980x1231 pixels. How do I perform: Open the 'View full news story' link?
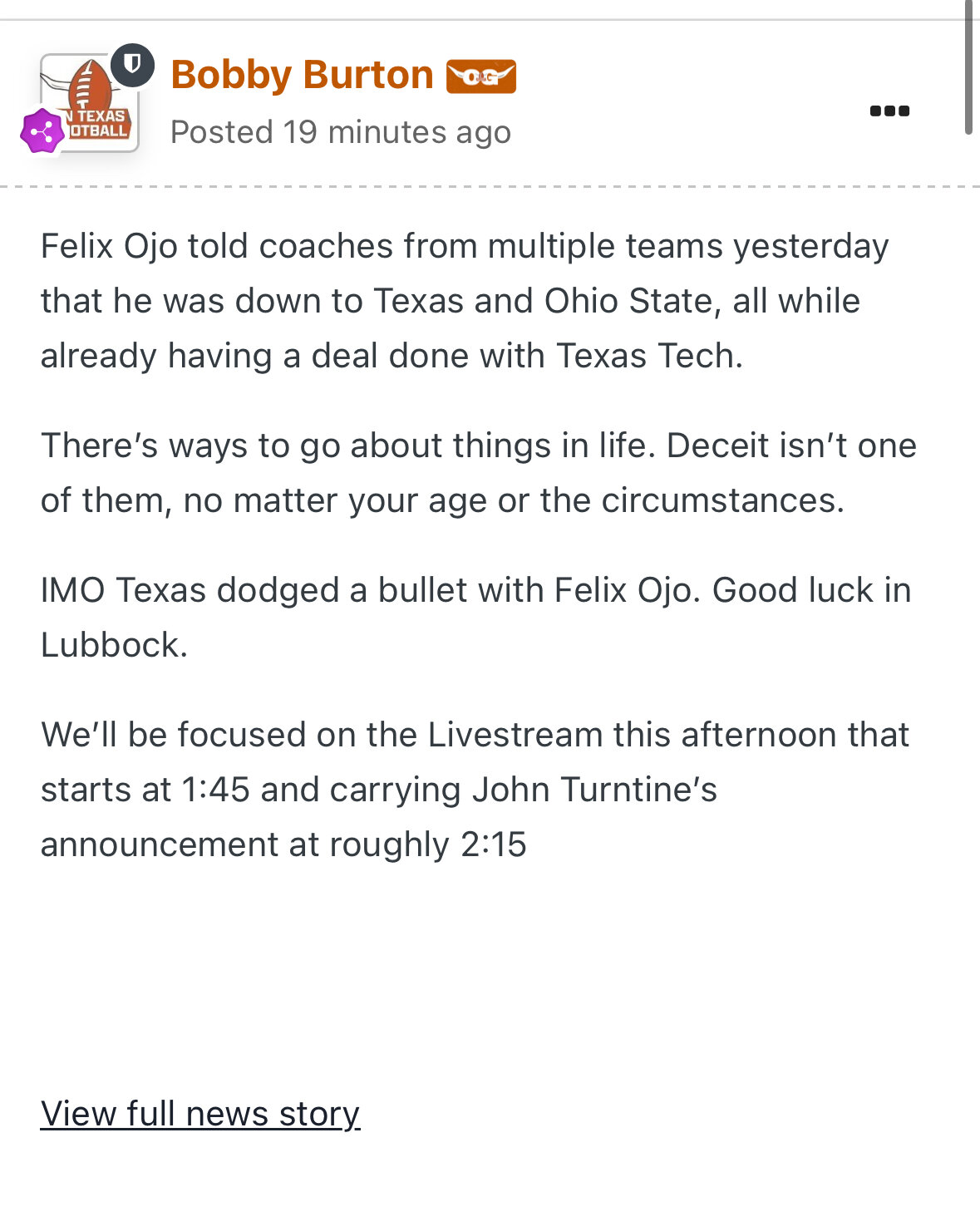(200, 1114)
